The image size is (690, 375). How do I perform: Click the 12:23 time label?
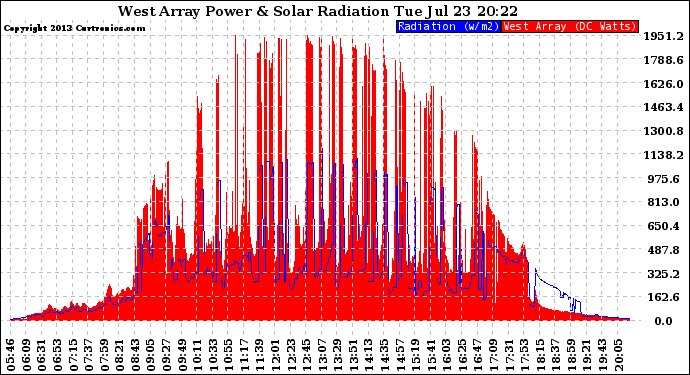[x=291, y=355]
